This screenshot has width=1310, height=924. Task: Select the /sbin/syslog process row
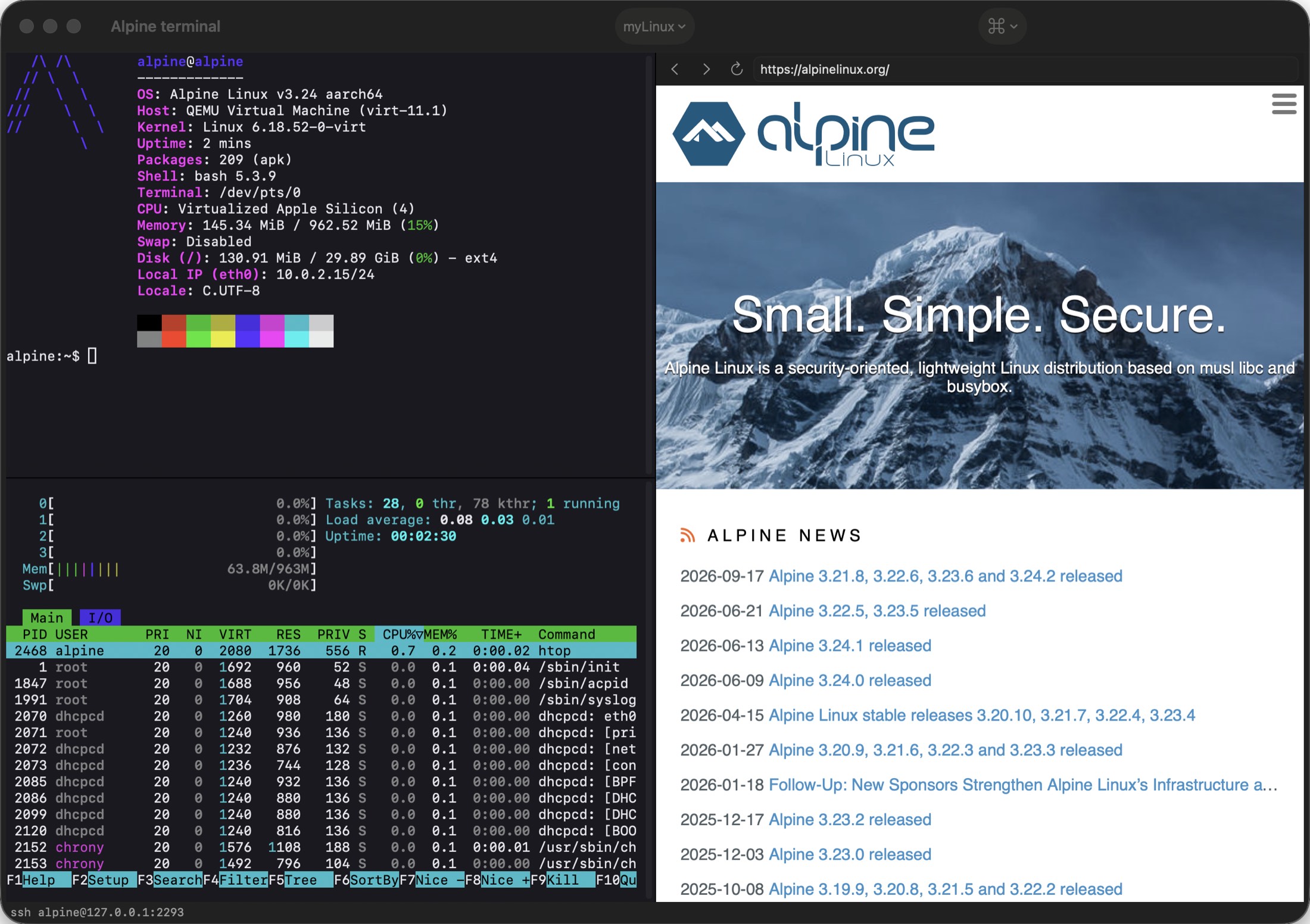pos(322,700)
